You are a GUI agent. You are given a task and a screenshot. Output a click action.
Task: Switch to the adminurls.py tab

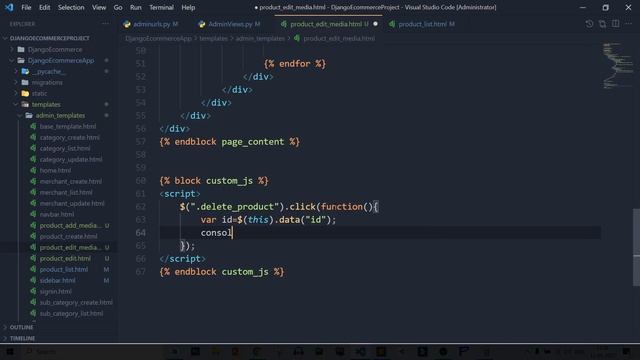[x=151, y=24]
